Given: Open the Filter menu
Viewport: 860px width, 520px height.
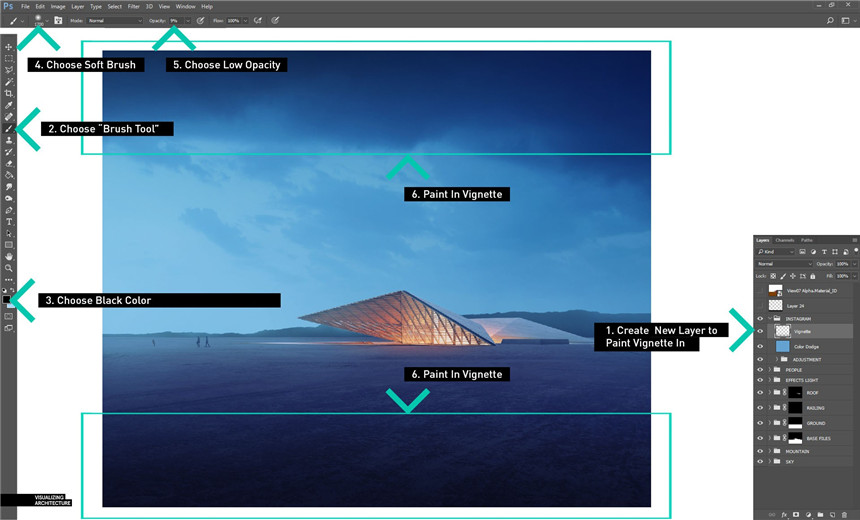Looking at the screenshot, I should point(133,6).
